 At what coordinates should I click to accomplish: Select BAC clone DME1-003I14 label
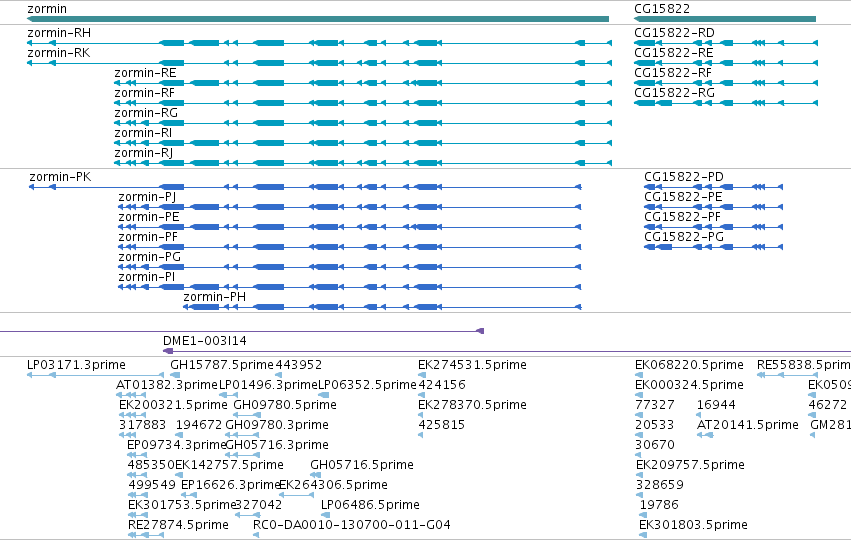(205, 341)
